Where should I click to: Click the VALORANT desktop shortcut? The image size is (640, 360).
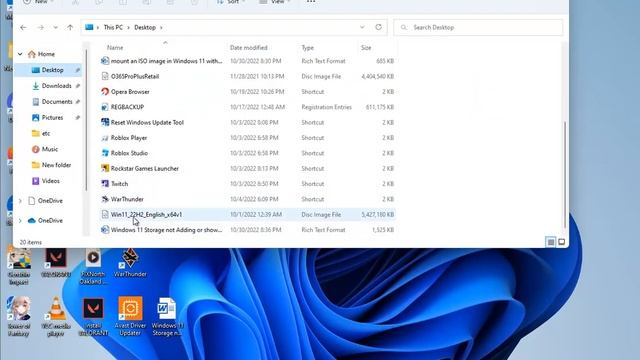click(x=56, y=263)
